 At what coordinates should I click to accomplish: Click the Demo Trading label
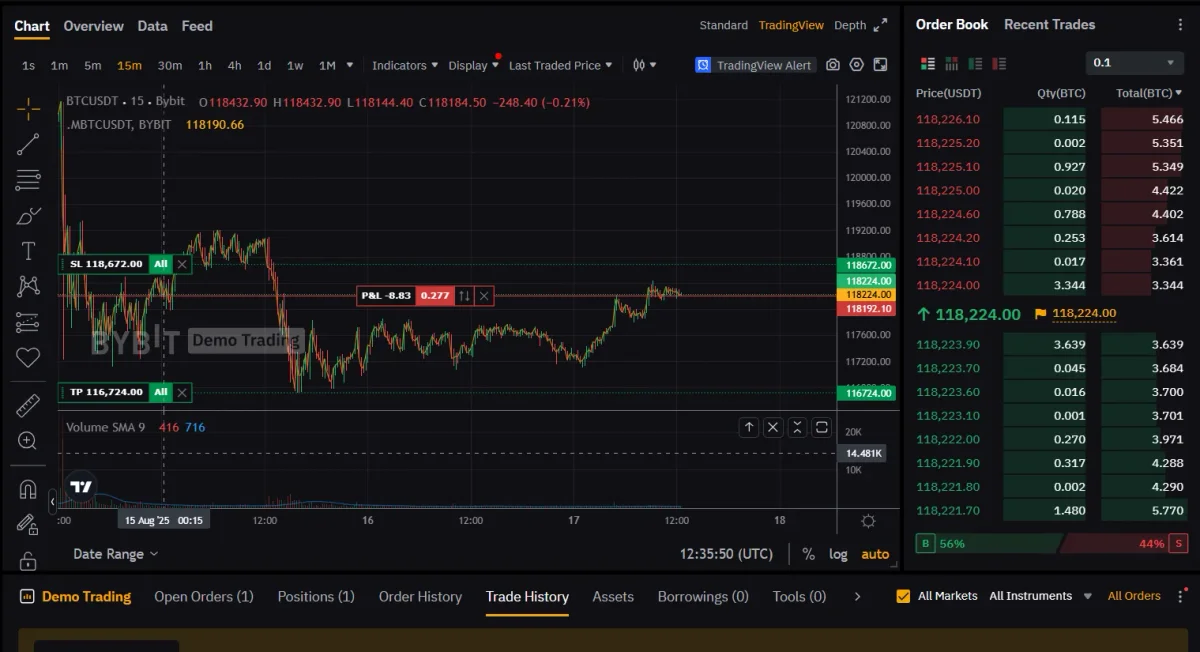86,597
